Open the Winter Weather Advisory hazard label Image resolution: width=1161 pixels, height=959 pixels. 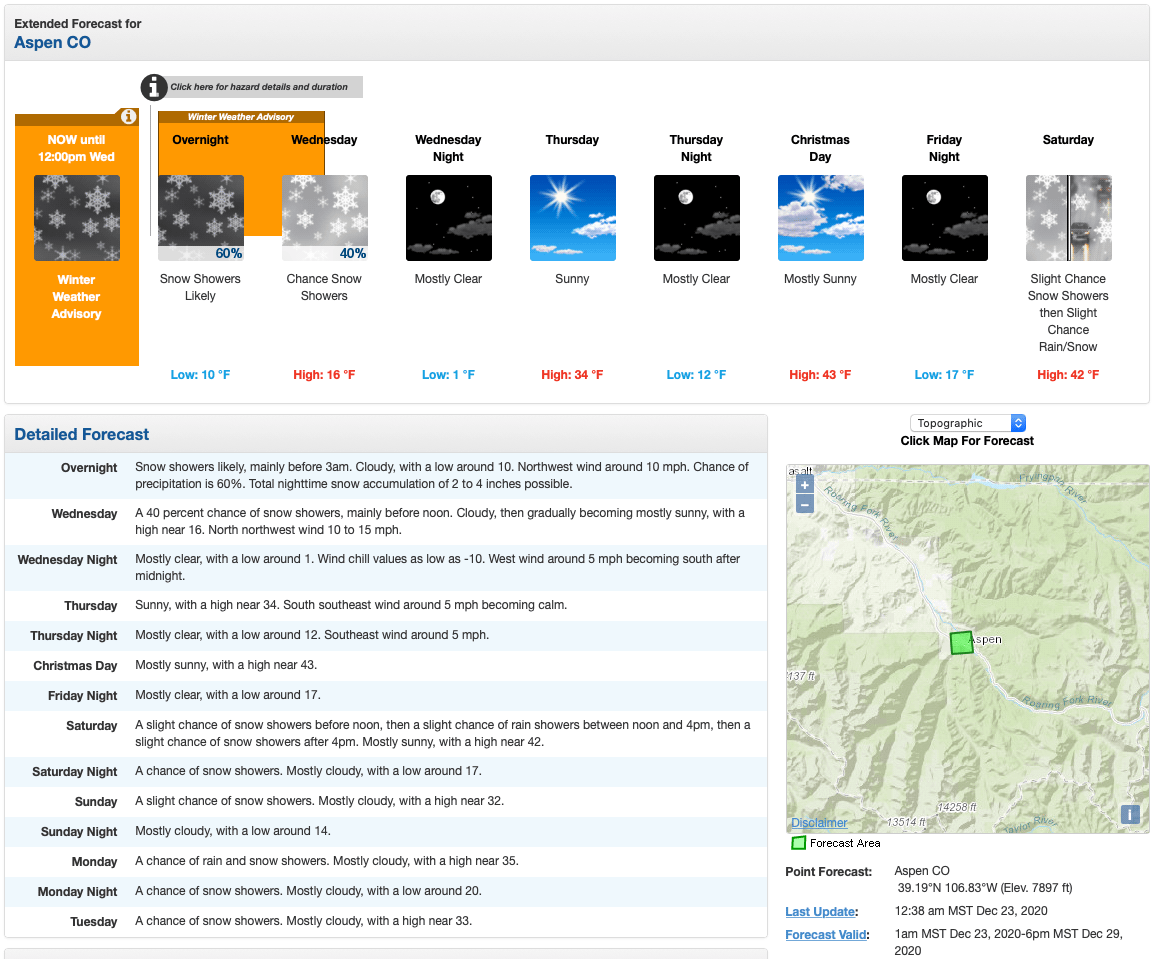point(241,116)
